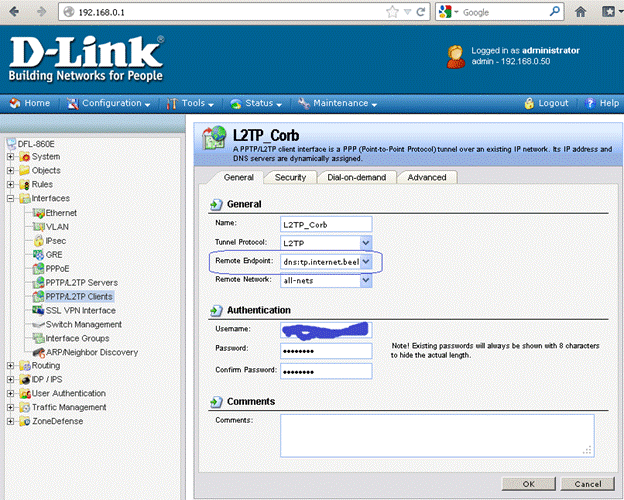Switch to the Security tab
This screenshot has width=624, height=500.
tap(290, 178)
